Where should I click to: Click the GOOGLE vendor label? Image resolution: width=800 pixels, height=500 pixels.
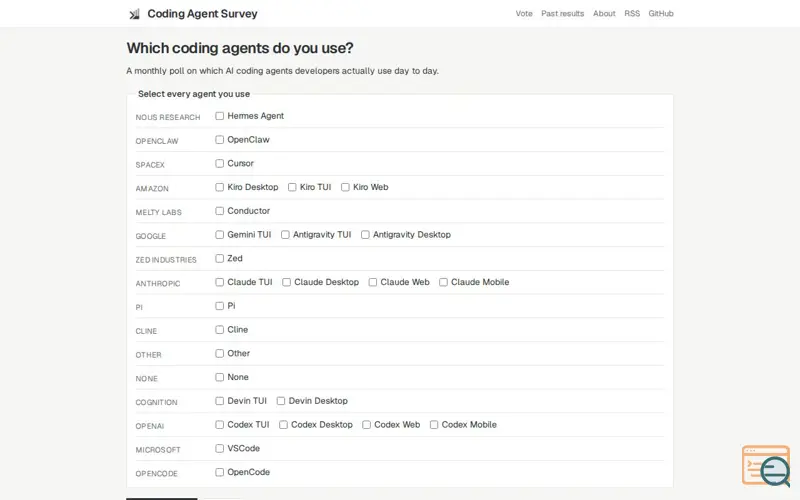pyautogui.click(x=151, y=236)
